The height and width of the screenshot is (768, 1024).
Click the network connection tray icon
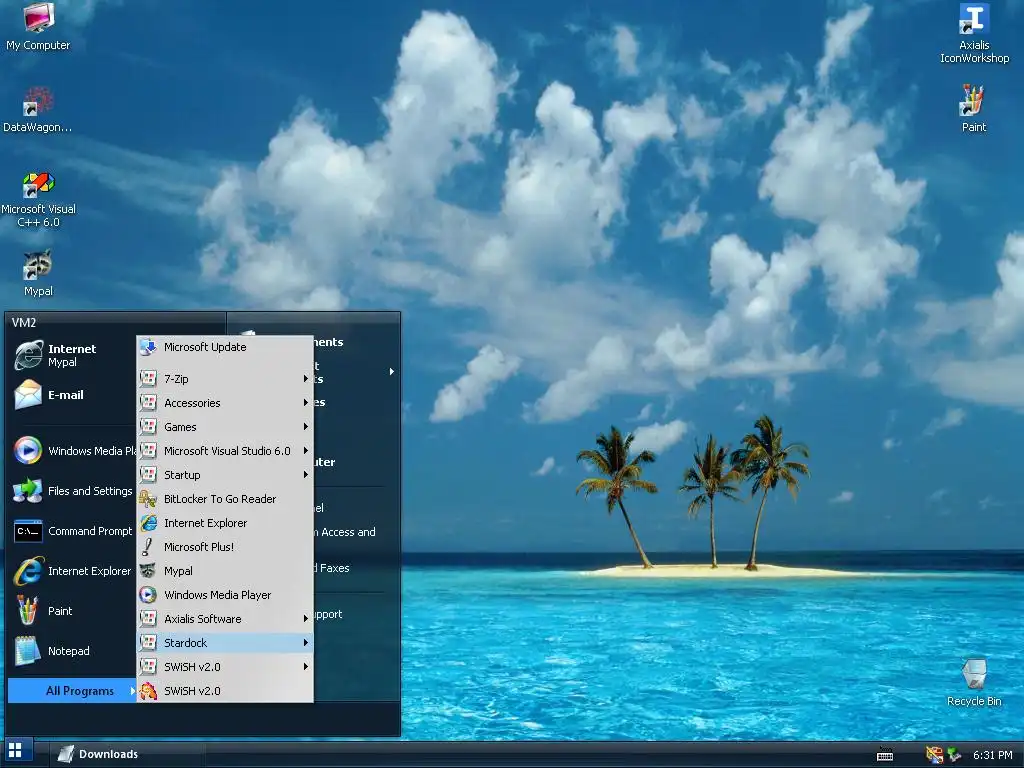click(955, 755)
